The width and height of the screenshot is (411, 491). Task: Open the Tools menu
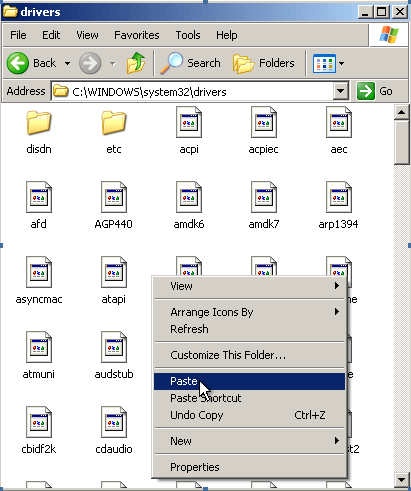pyautogui.click(x=188, y=35)
